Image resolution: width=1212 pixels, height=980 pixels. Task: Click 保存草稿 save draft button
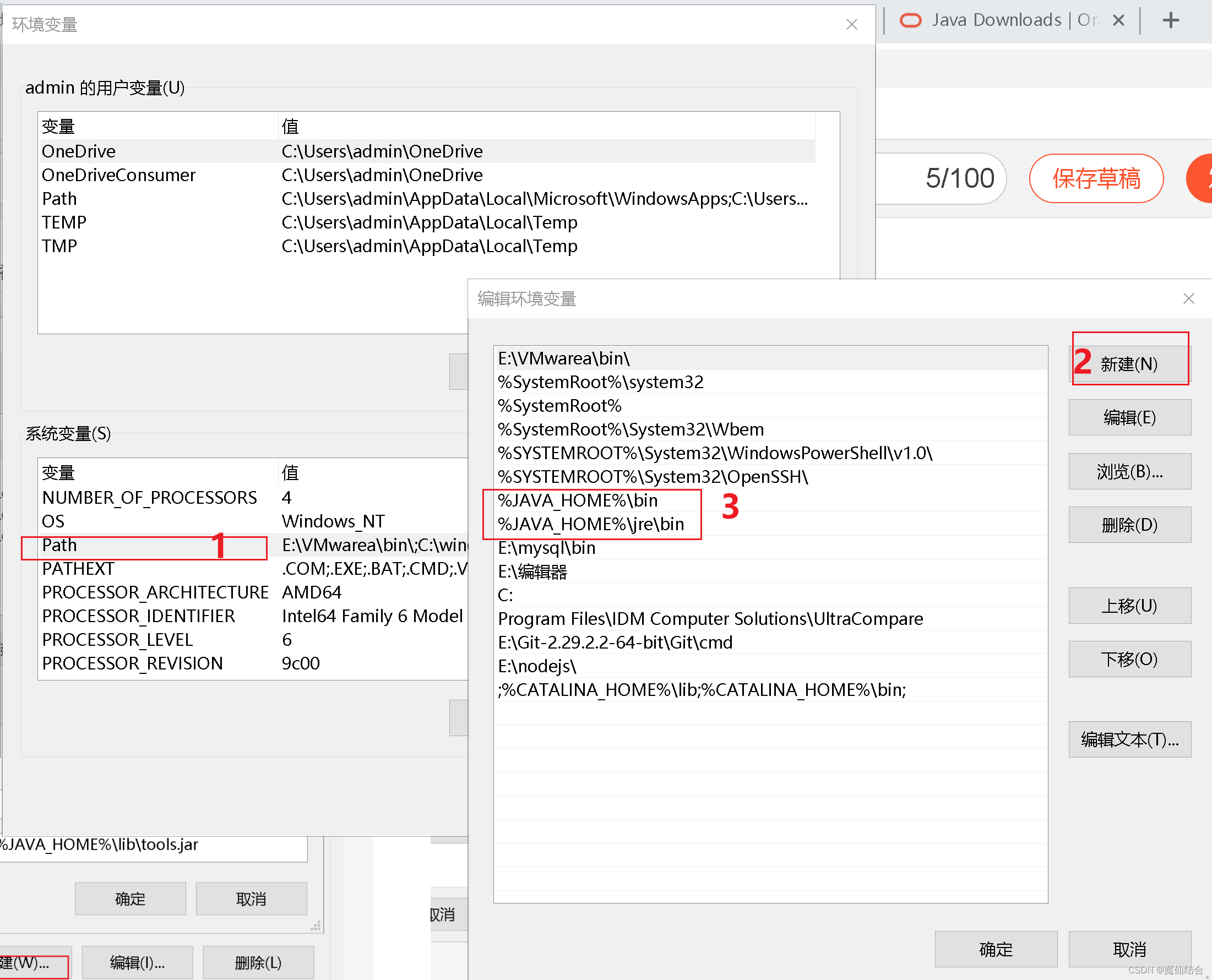pos(1096,178)
